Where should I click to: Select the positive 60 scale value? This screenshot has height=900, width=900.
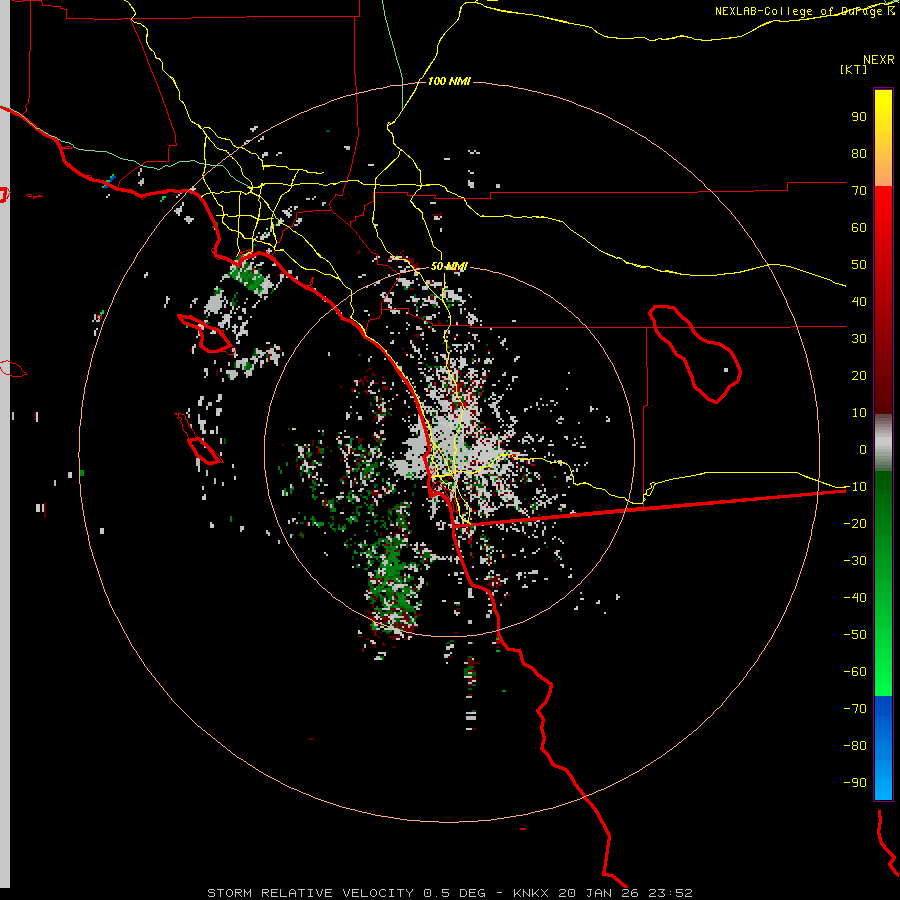[x=859, y=228]
